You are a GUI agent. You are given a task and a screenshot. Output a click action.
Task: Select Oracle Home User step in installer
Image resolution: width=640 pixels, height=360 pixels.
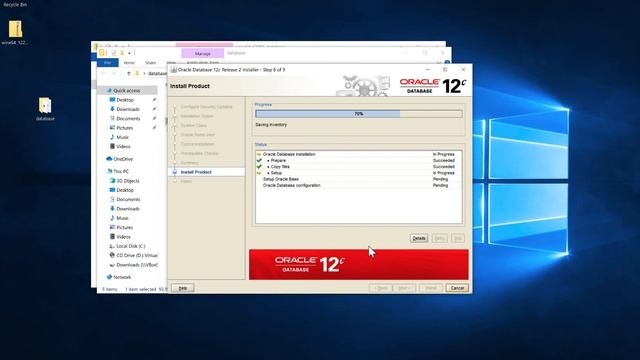(198, 135)
